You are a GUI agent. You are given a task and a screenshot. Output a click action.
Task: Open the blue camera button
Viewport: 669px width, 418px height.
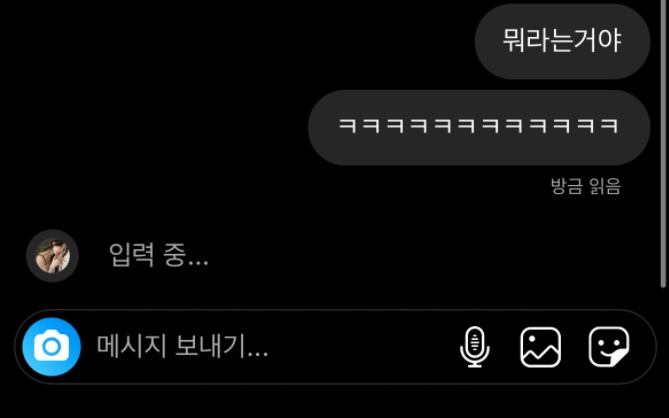point(51,347)
